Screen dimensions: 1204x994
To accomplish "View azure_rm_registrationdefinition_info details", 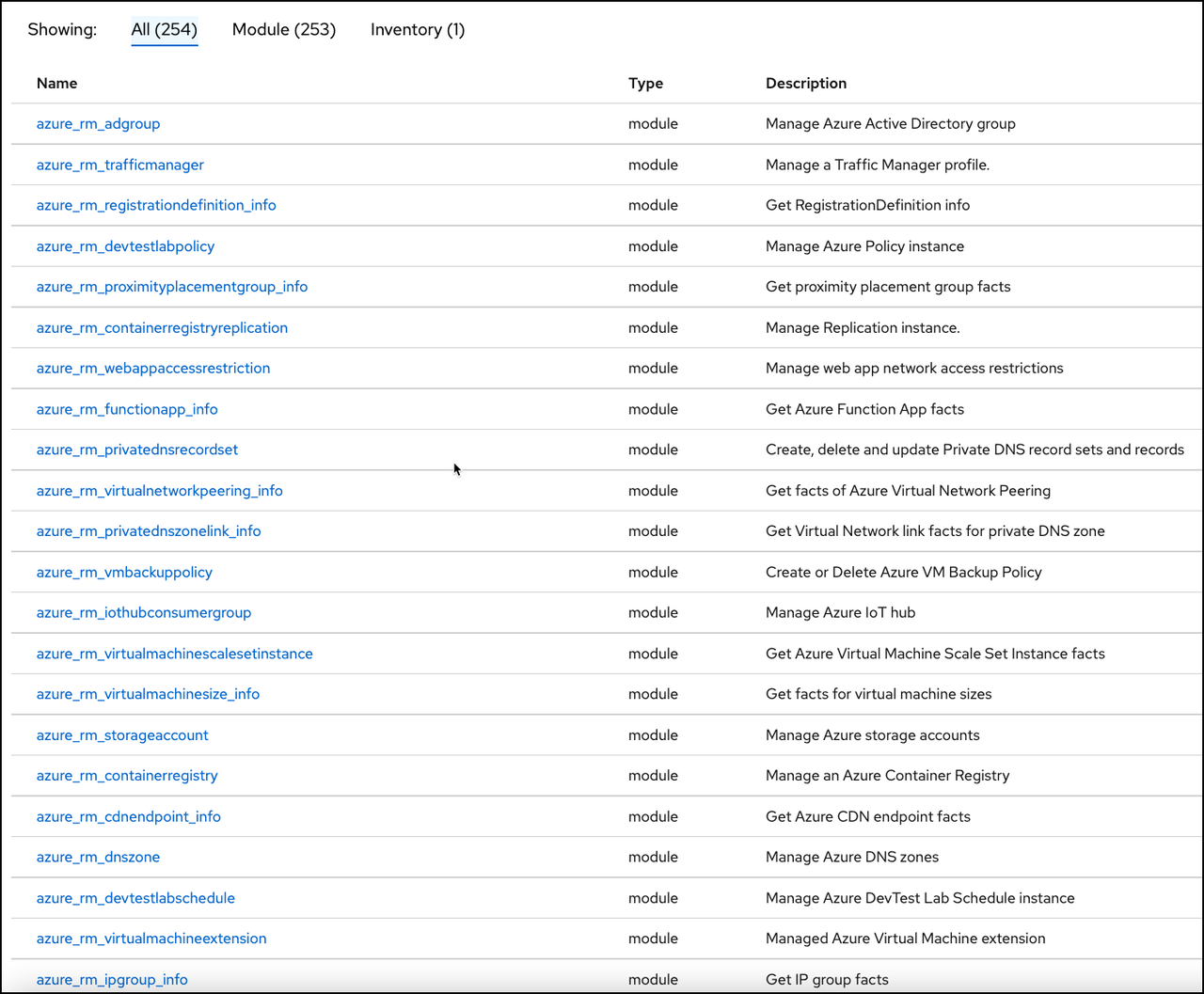I will (x=156, y=205).
